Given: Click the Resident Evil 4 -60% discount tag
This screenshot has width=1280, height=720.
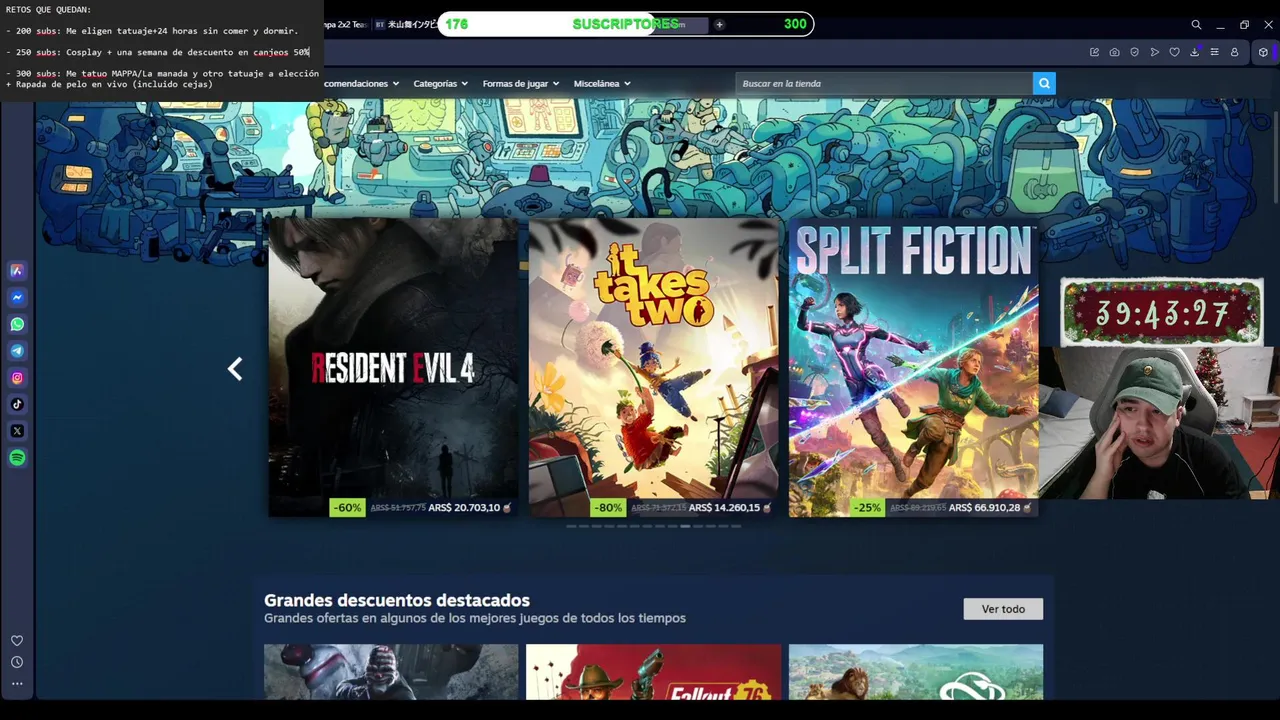Looking at the screenshot, I should pos(347,508).
